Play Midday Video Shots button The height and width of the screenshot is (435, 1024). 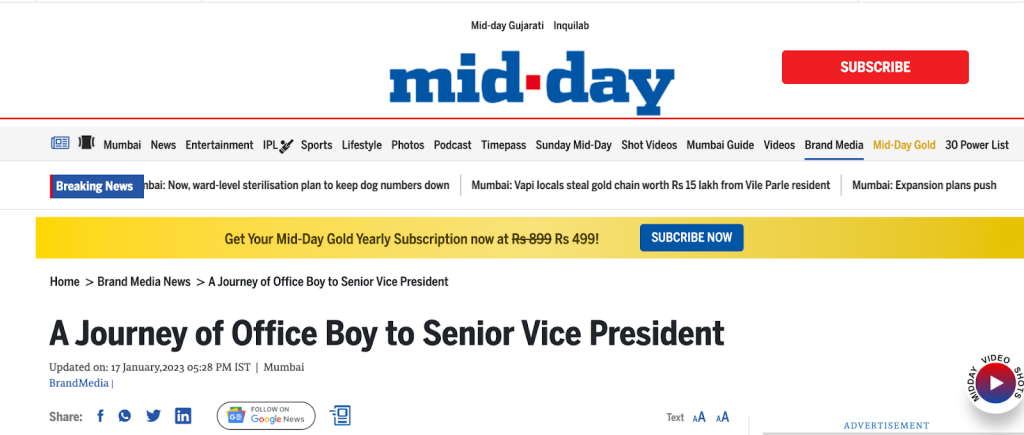pos(994,382)
